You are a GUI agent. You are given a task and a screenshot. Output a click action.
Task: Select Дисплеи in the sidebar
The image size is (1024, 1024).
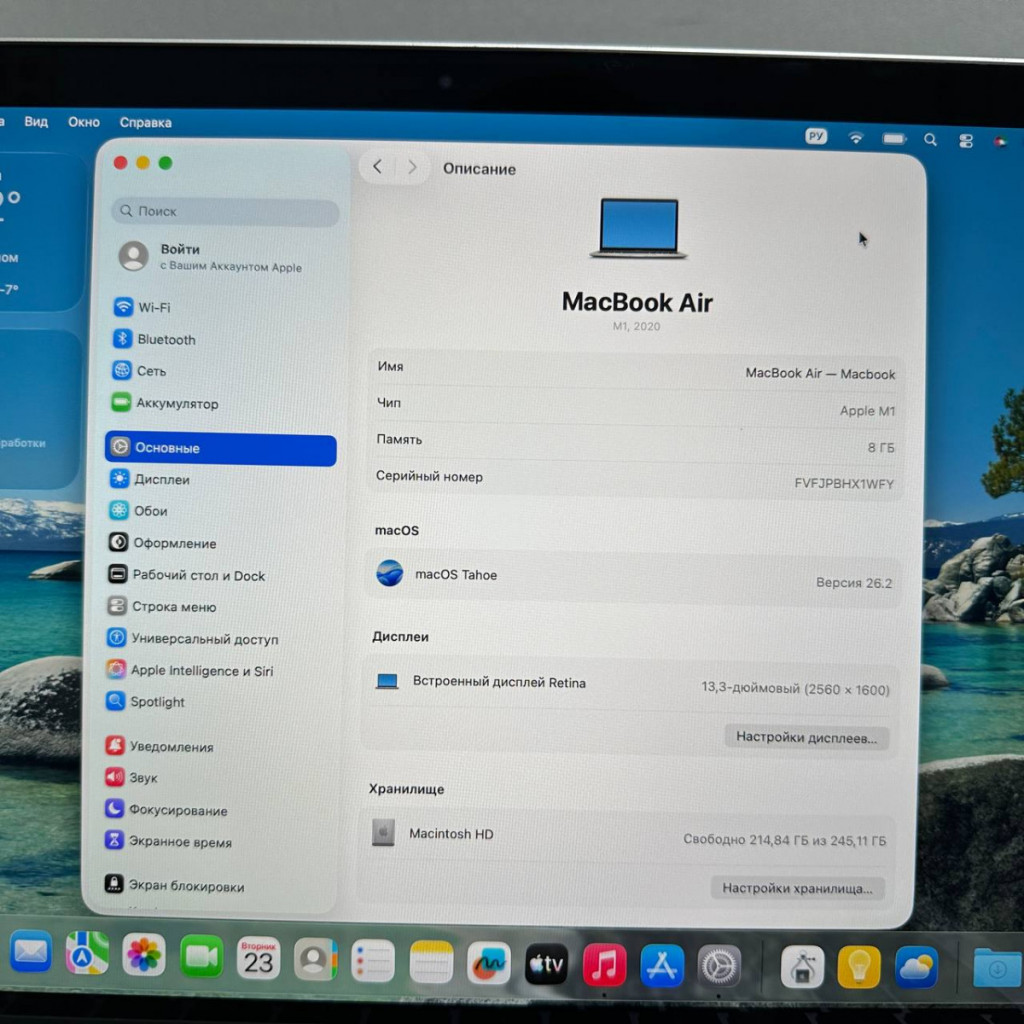[x=161, y=479]
